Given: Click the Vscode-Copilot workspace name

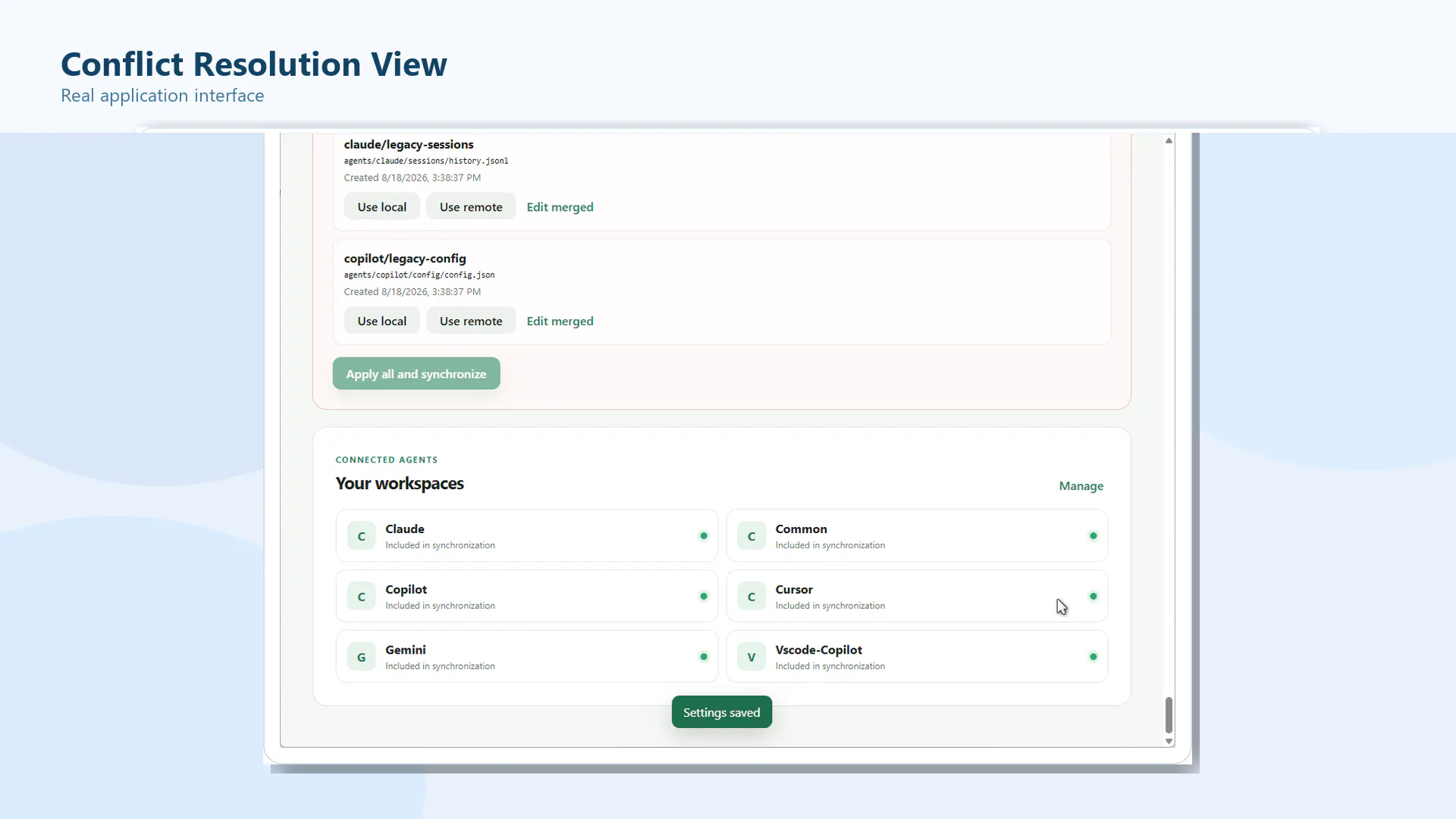Looking at the screenshot, I should [818, 650].
